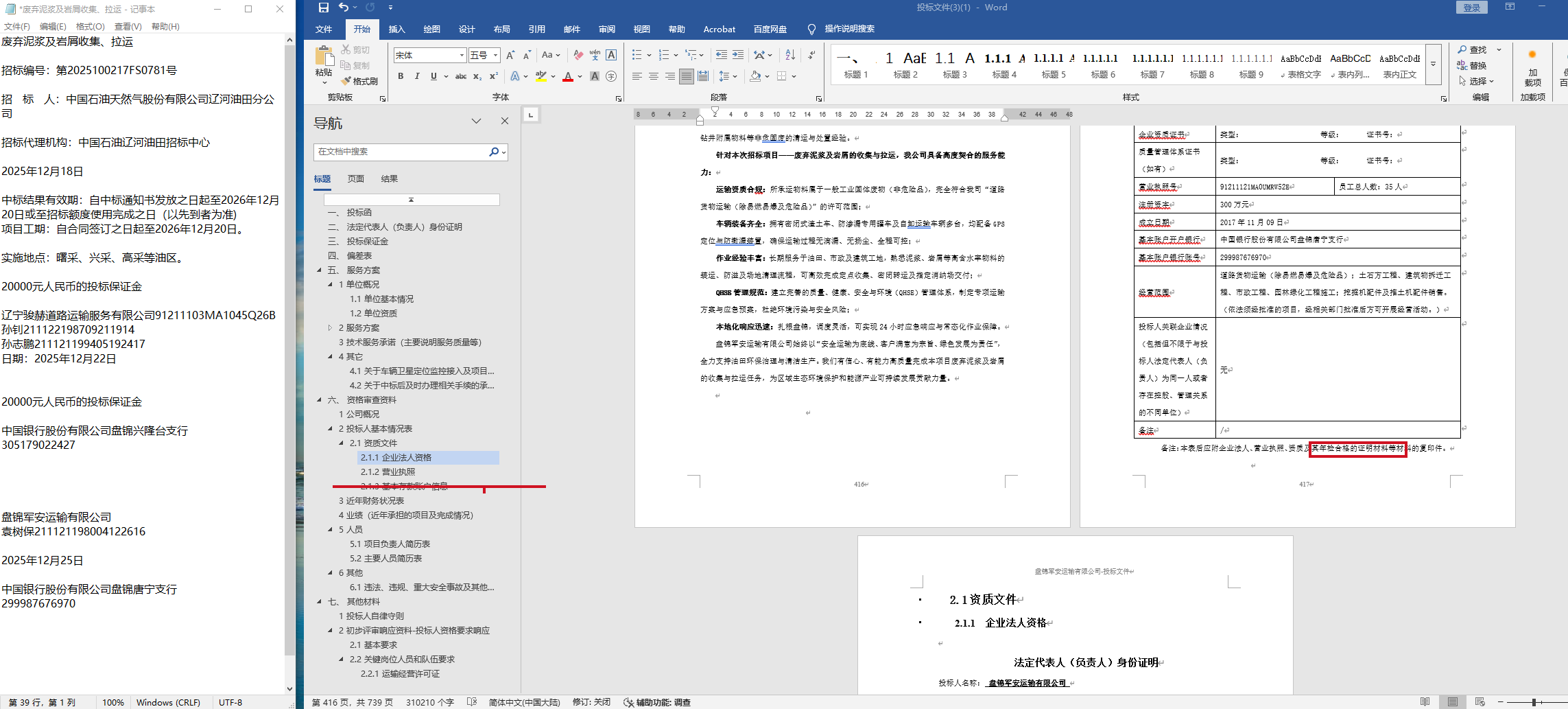This screenshot has width=1568, height=709.
Task: Open the 插入 (Insert) ribbon tab
Action: click(x=397, y=29)
